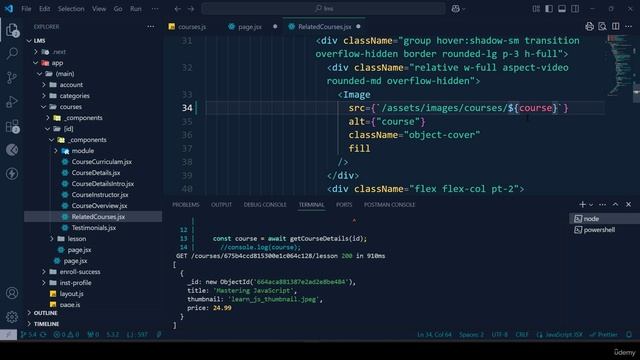The height and width of the screenshot is (360, 640).
Task: Open the Extensions view
Action: coord(12,126)
